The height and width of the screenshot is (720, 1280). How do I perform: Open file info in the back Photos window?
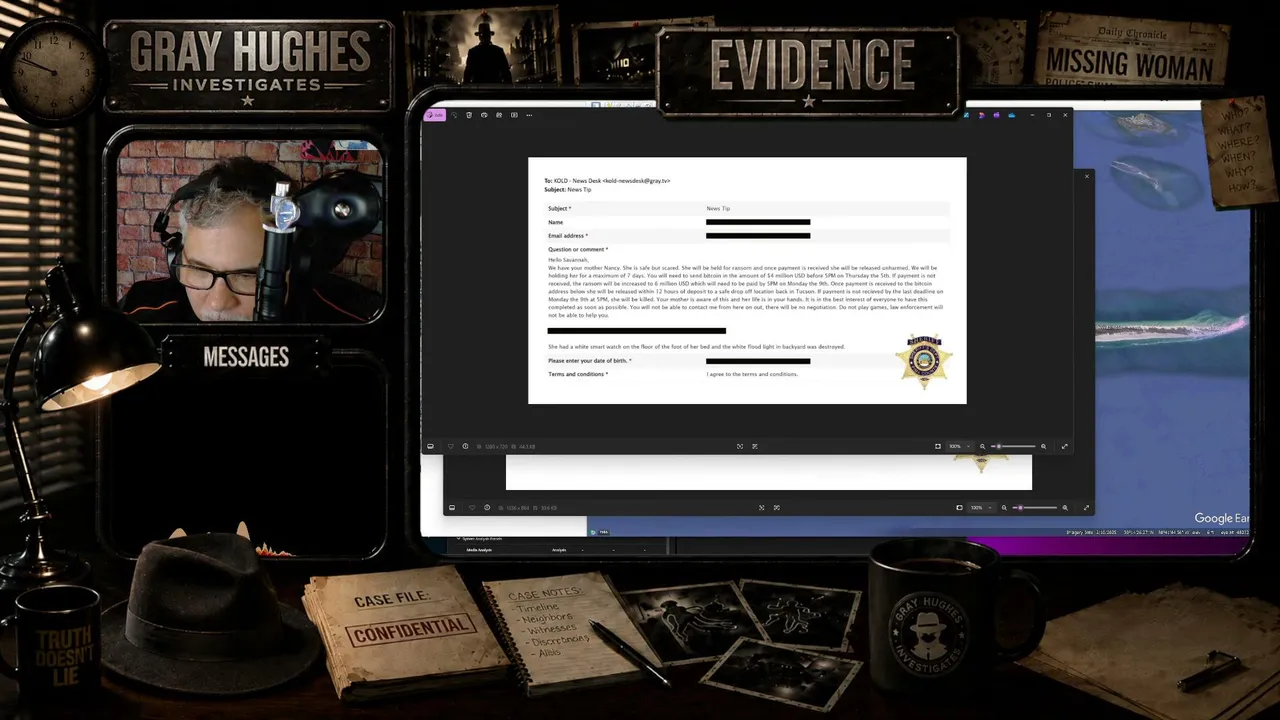coord(487,507)
